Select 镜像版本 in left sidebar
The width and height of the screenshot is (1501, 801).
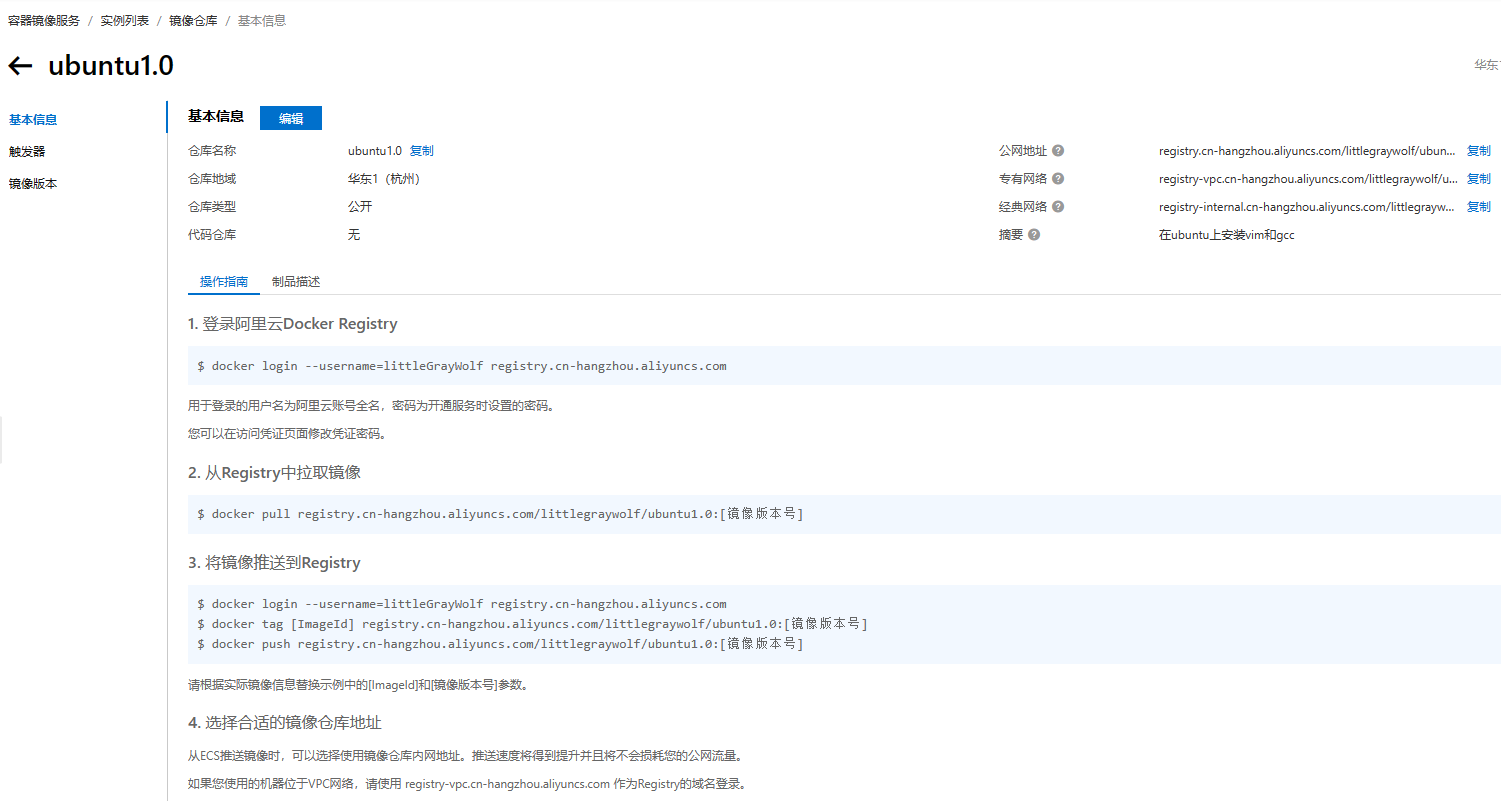pyautogui.click(x=33, y=184)
